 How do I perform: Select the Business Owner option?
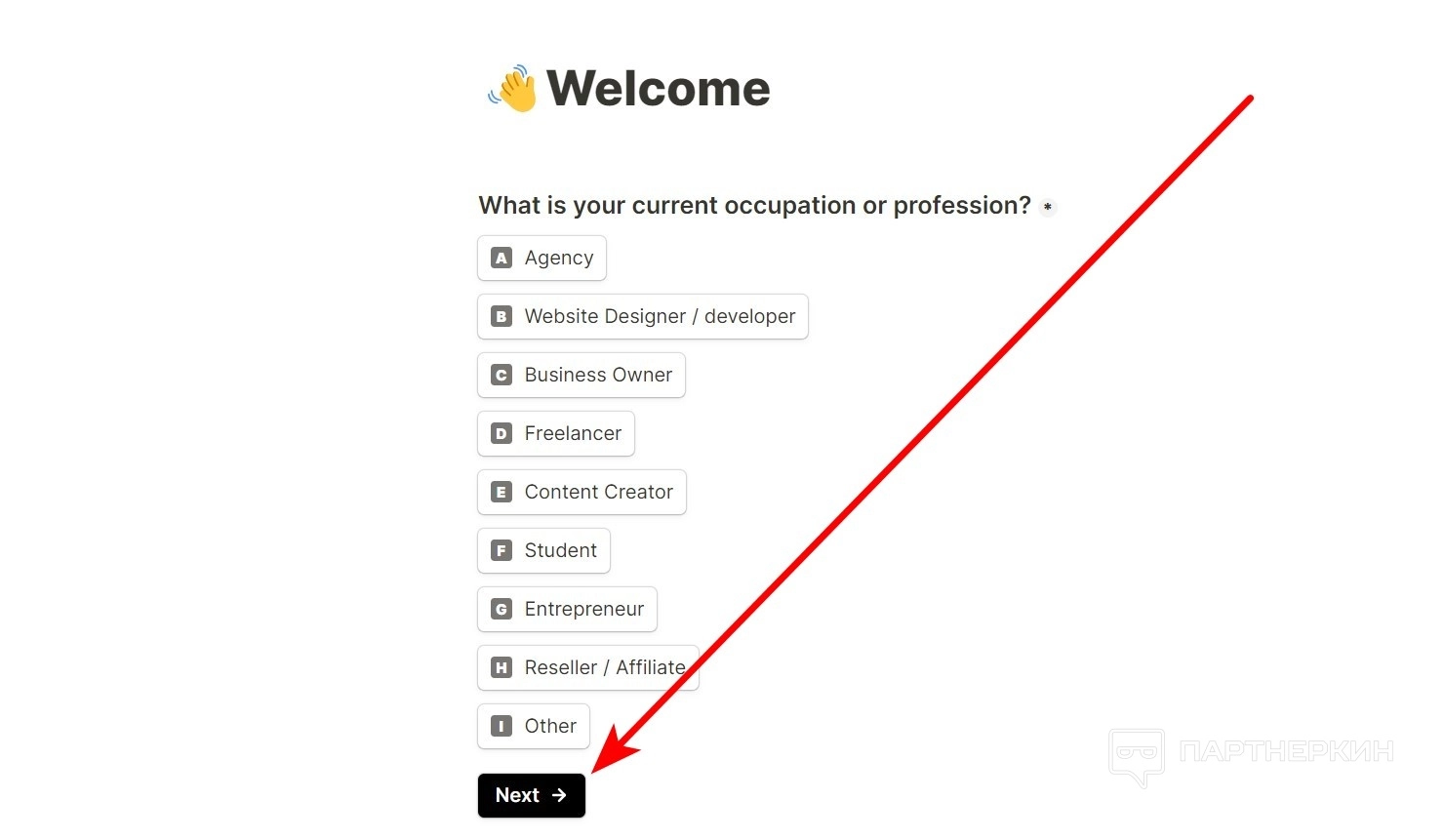(582, 376)
